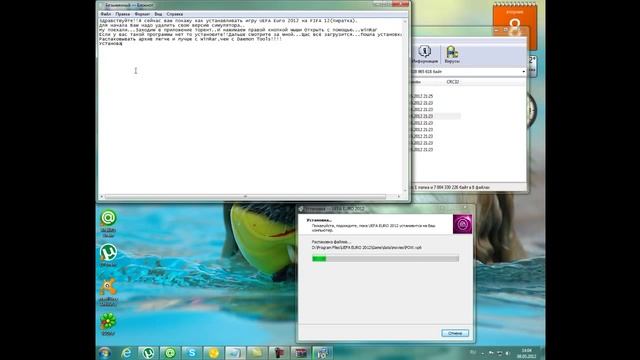This screenshot has width=640, height=360.
Task: Click the taskbar clock and date
Action: click(527, 353)
